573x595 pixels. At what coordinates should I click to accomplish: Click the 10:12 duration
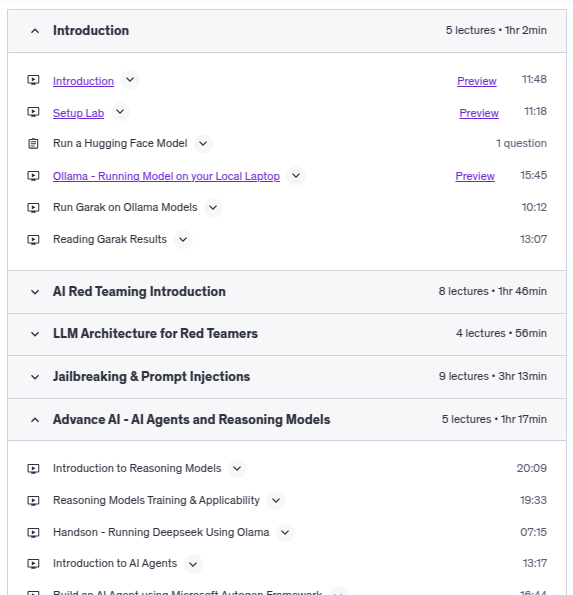(x=534, y=207)
